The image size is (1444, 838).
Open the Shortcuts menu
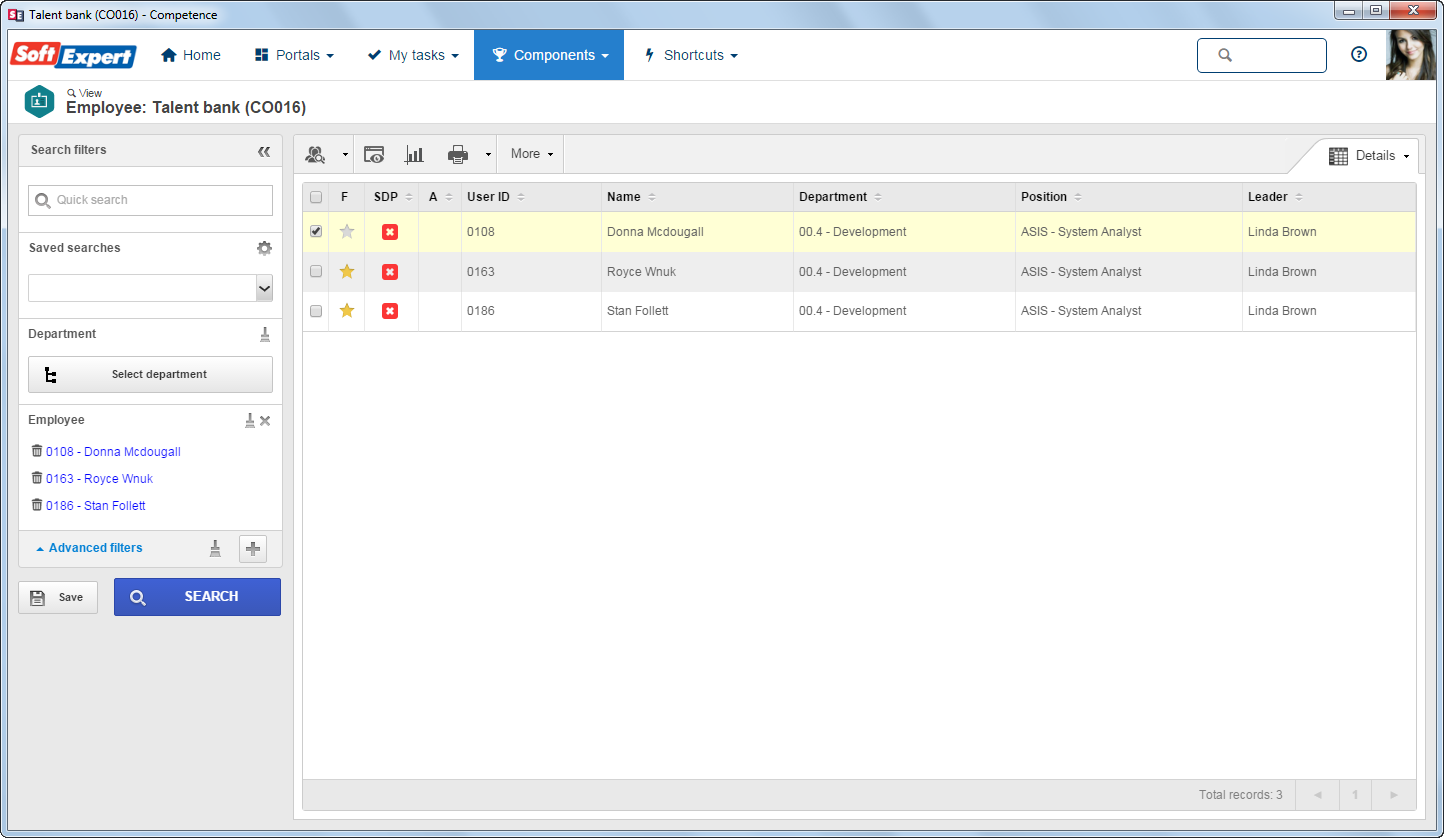point(690,55)
